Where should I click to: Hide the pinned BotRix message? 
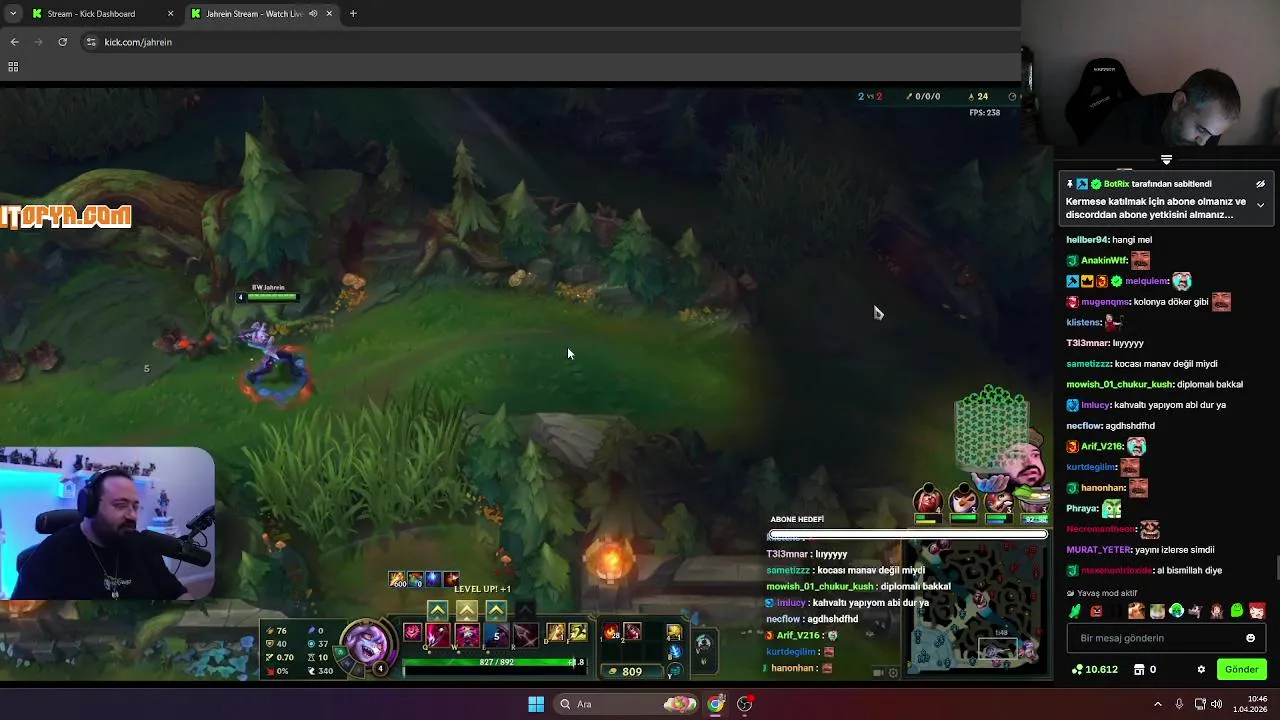(1260, 184)
